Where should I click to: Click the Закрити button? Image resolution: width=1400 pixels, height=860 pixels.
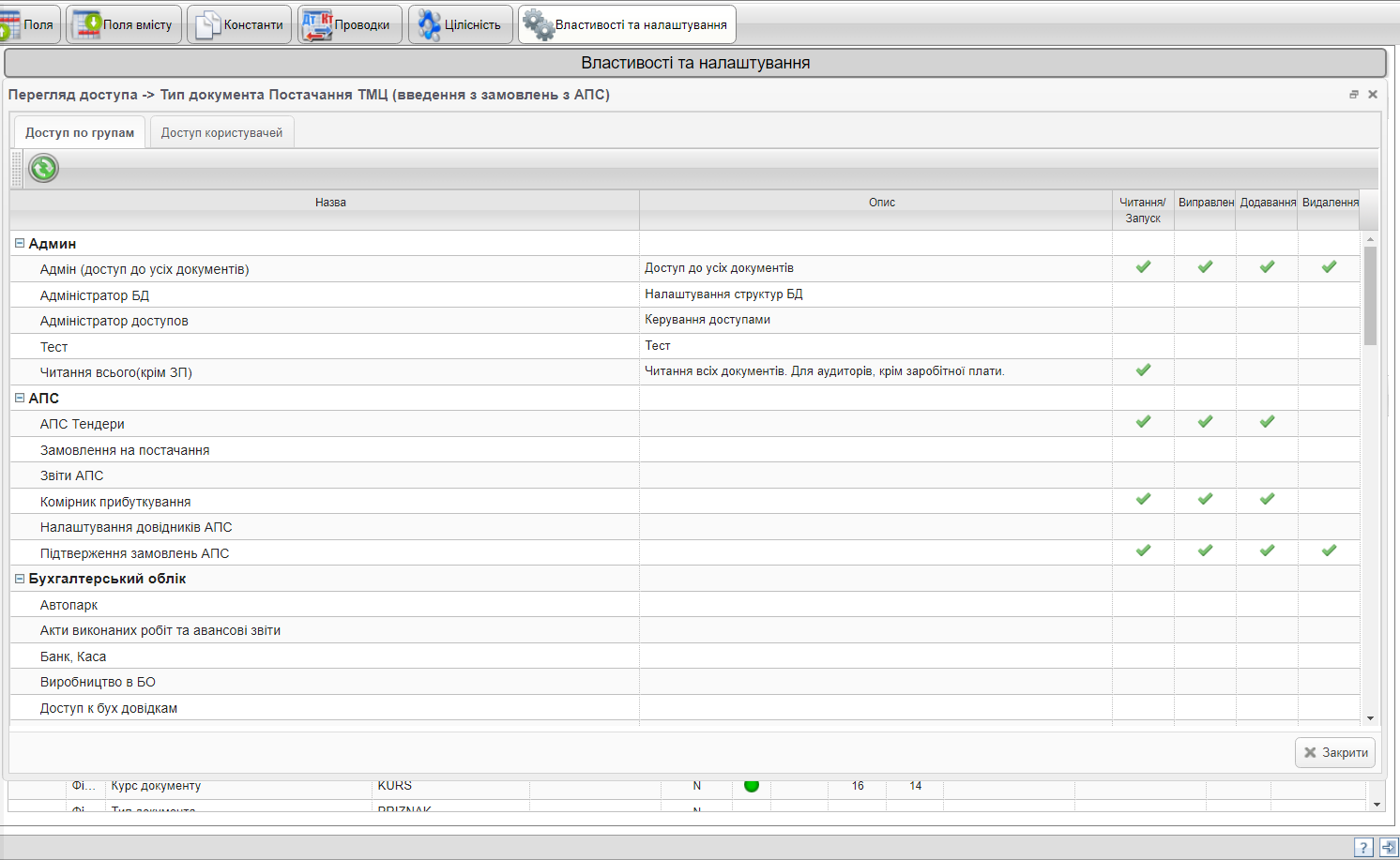tap(1335, 752)
